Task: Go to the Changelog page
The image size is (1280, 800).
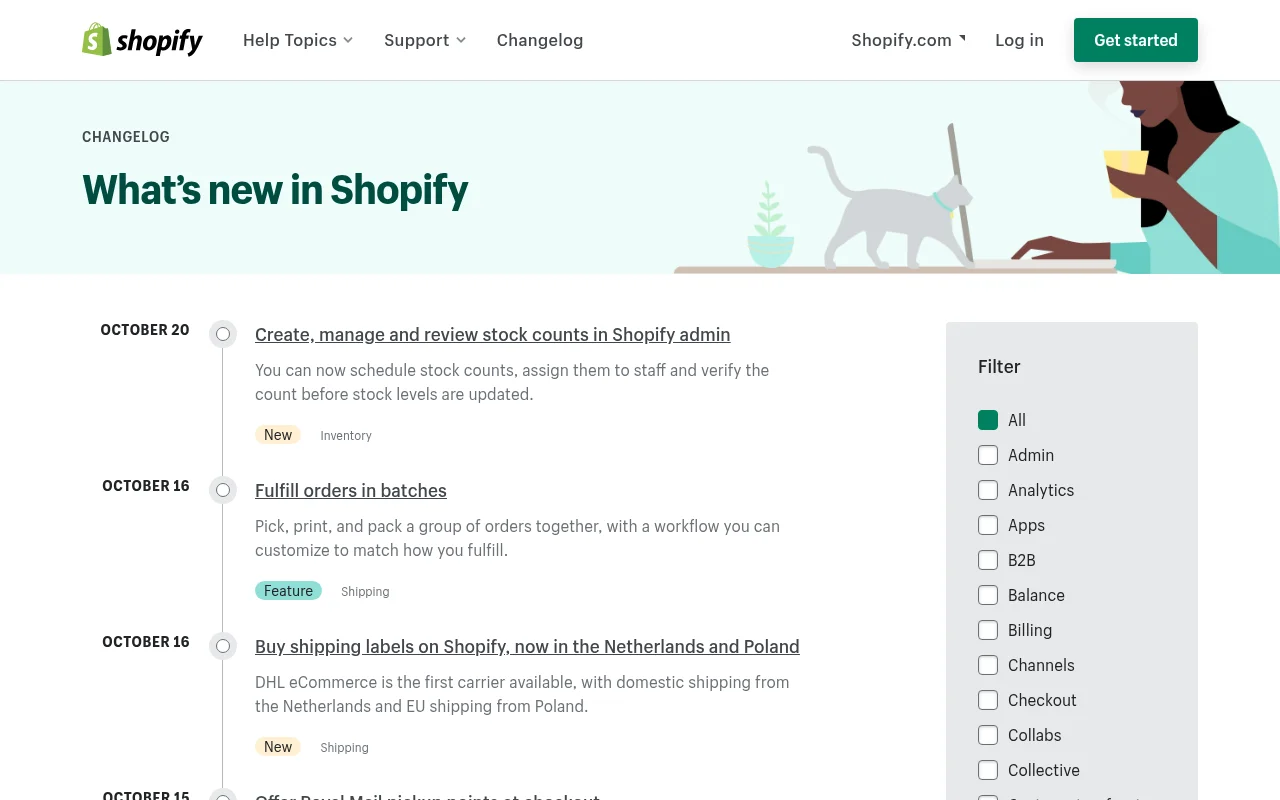Action: coord(540,40)
